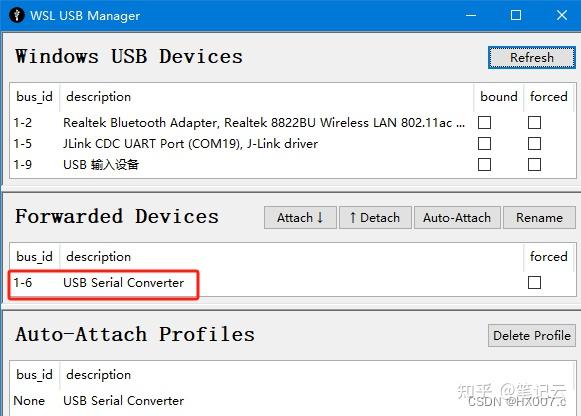This screenshot has width=581, height=416.
Task: Toggle forced for forwarded USB Serial Converter
Action: coord(534,283)
